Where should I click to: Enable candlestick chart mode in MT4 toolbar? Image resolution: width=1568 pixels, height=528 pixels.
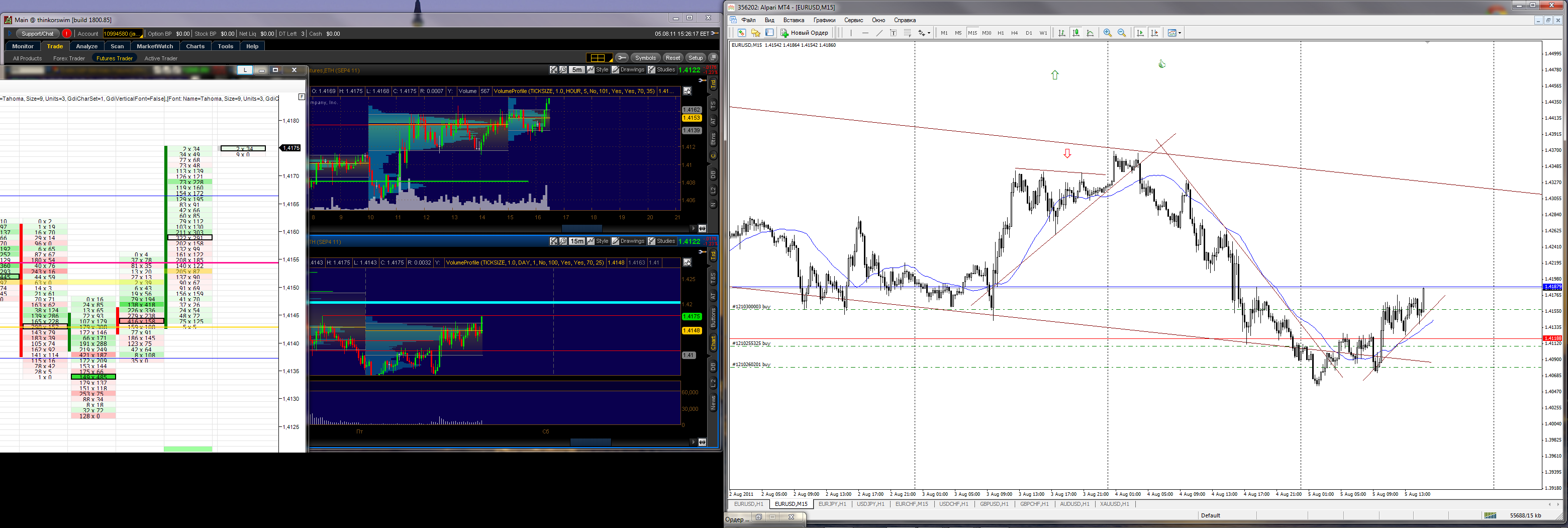[x=1075, y=33]
